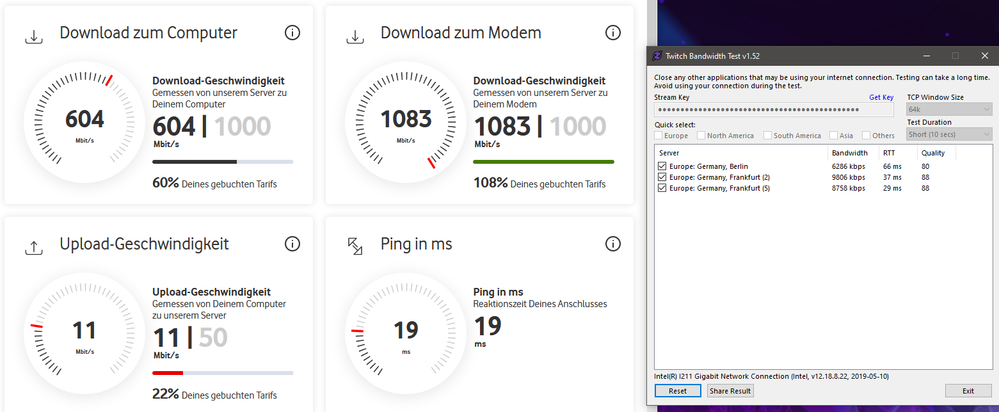Click the Quality value 80 for Berlin
This screenshot has height=412, width=999.
tap(924, 166)
